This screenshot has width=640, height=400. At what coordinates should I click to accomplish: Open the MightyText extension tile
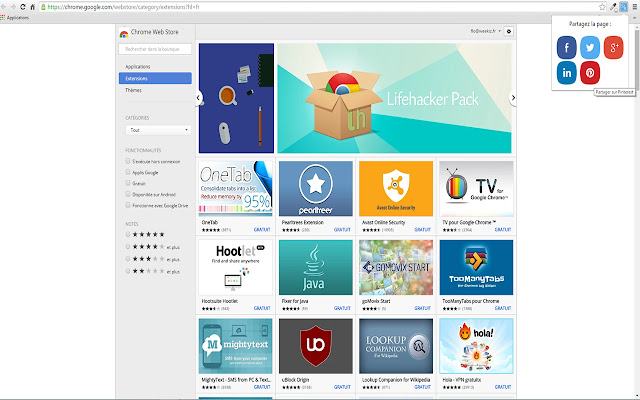tap(236, 354)
